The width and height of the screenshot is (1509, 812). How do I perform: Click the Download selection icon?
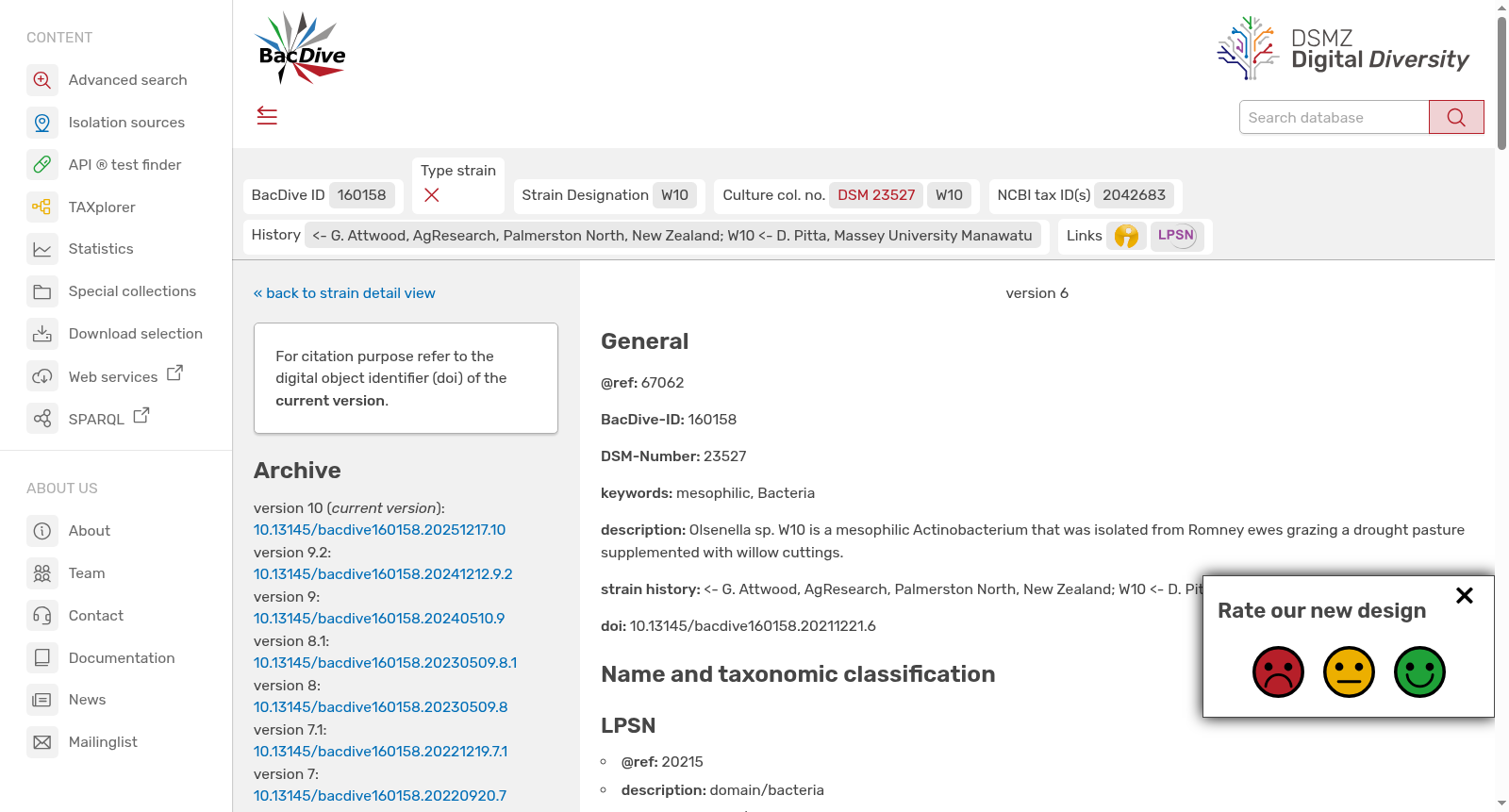[42, 334]
